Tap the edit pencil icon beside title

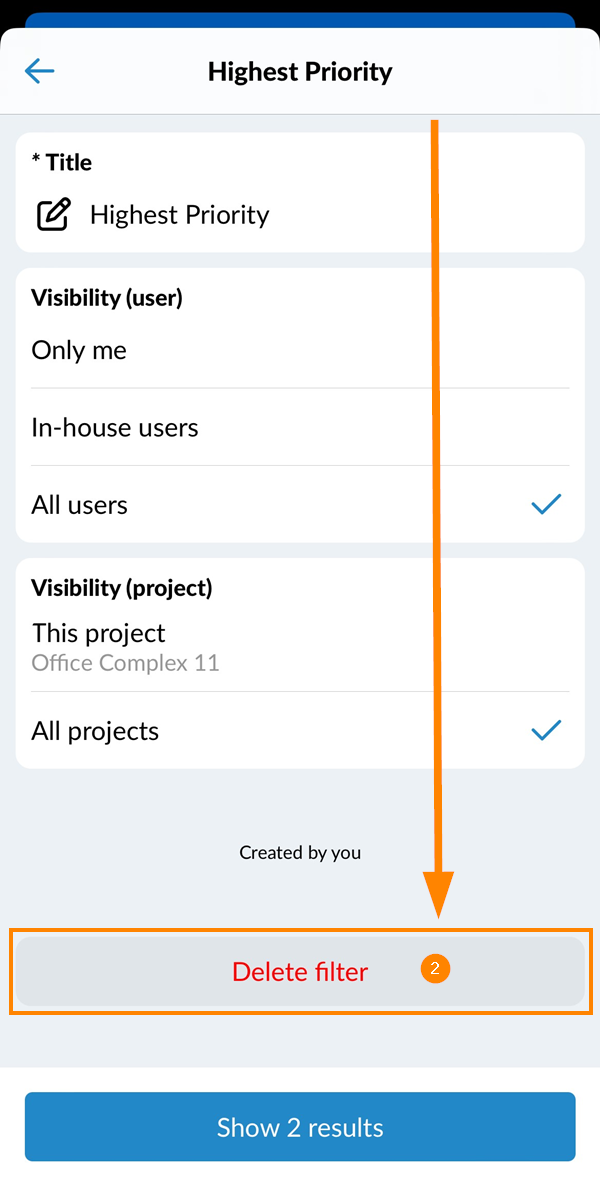tap(54, 215)
